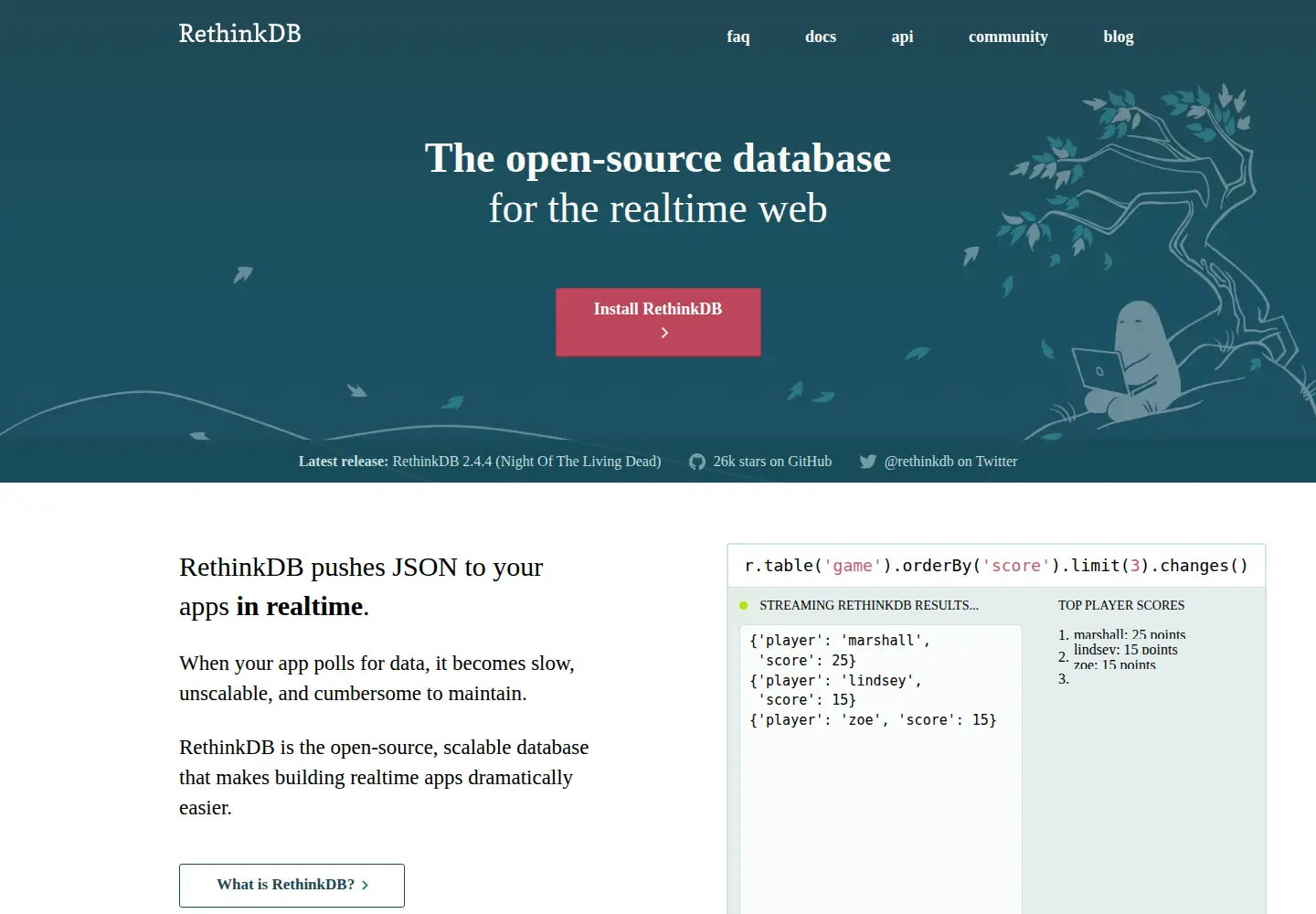The image size is (1316, 914).
Task: Open the RethinkDB 2.4.4 release link
Action: (x=526, y=462)
